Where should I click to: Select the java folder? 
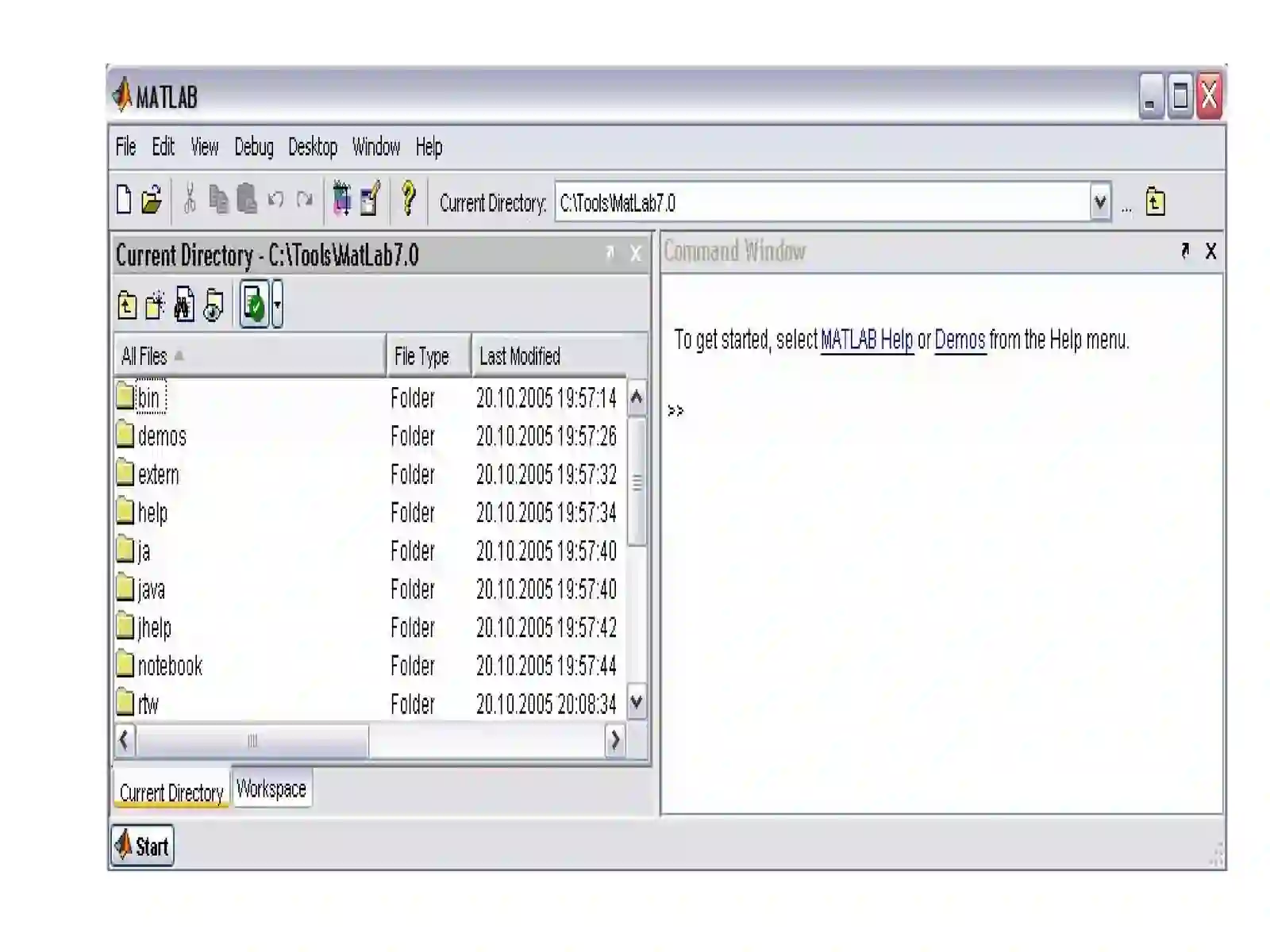[141, 589]
